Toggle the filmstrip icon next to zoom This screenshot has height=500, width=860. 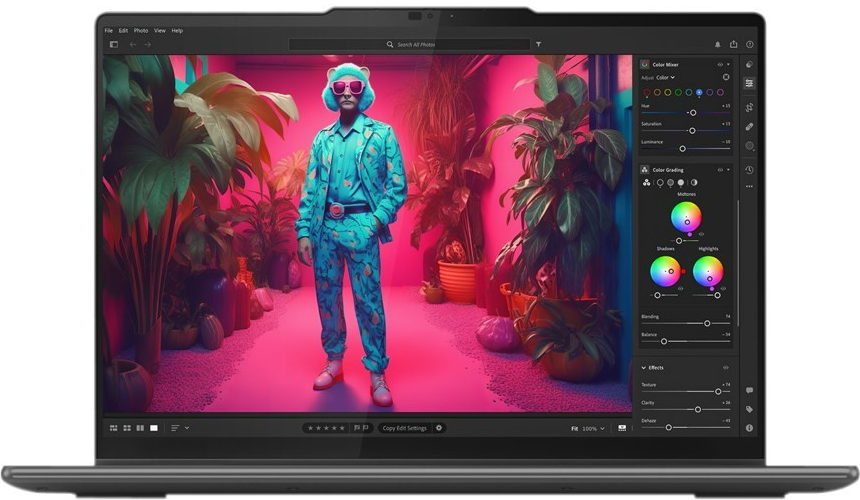622,428
